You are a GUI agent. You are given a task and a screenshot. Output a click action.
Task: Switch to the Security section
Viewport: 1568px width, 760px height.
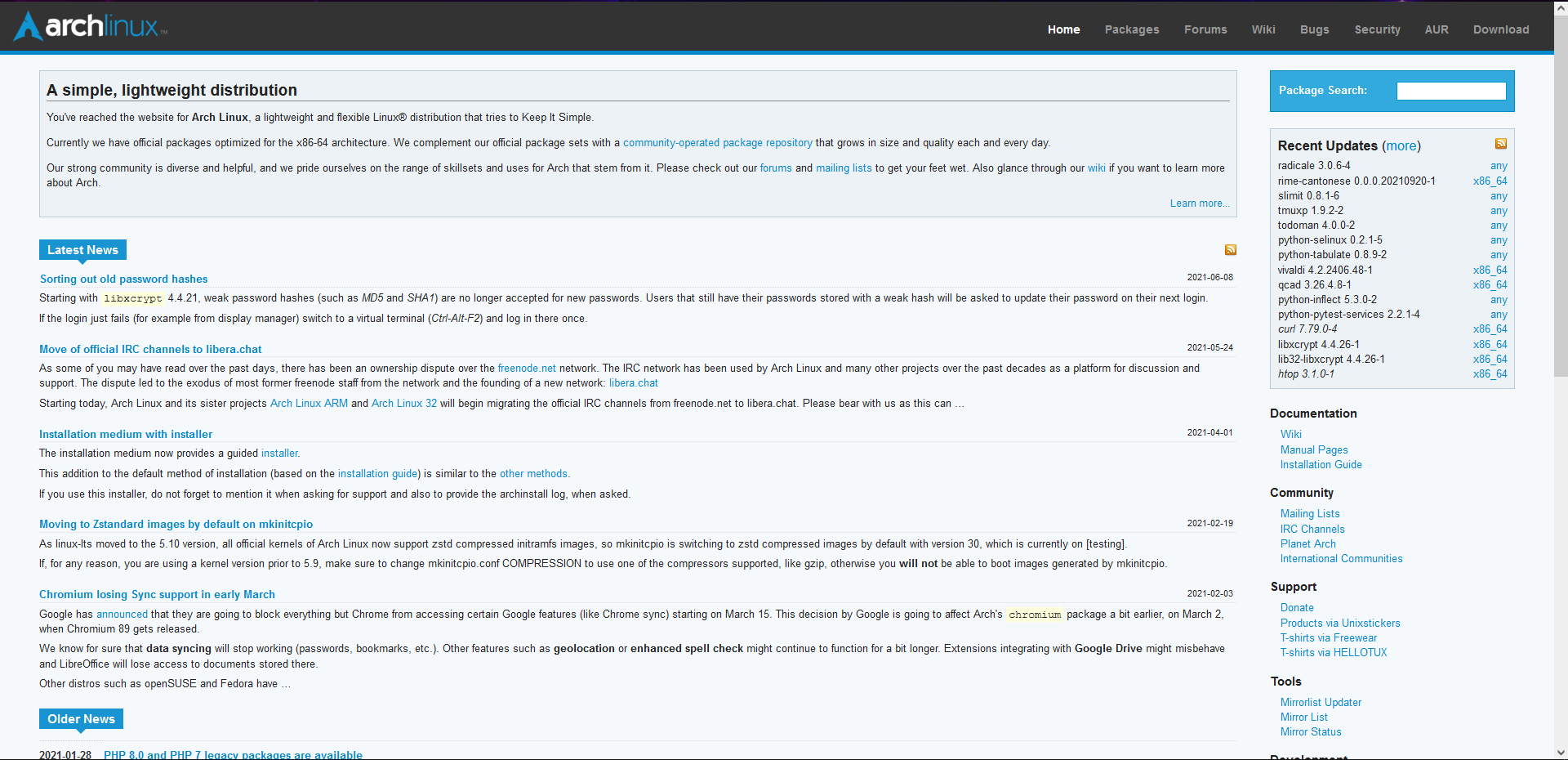click(1377, 29)
